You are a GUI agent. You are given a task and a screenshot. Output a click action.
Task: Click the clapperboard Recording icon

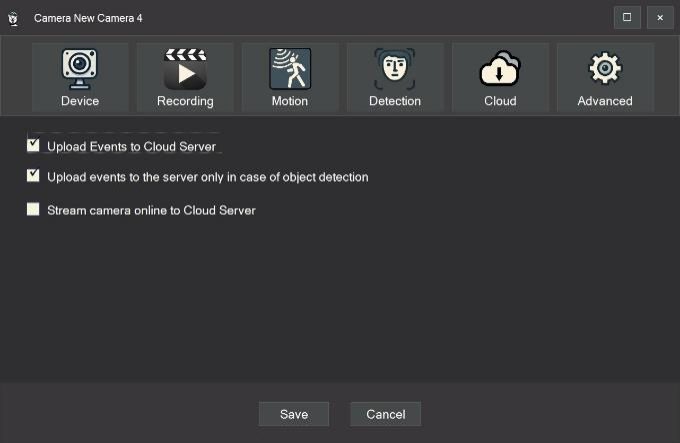[x=185, y=68]
